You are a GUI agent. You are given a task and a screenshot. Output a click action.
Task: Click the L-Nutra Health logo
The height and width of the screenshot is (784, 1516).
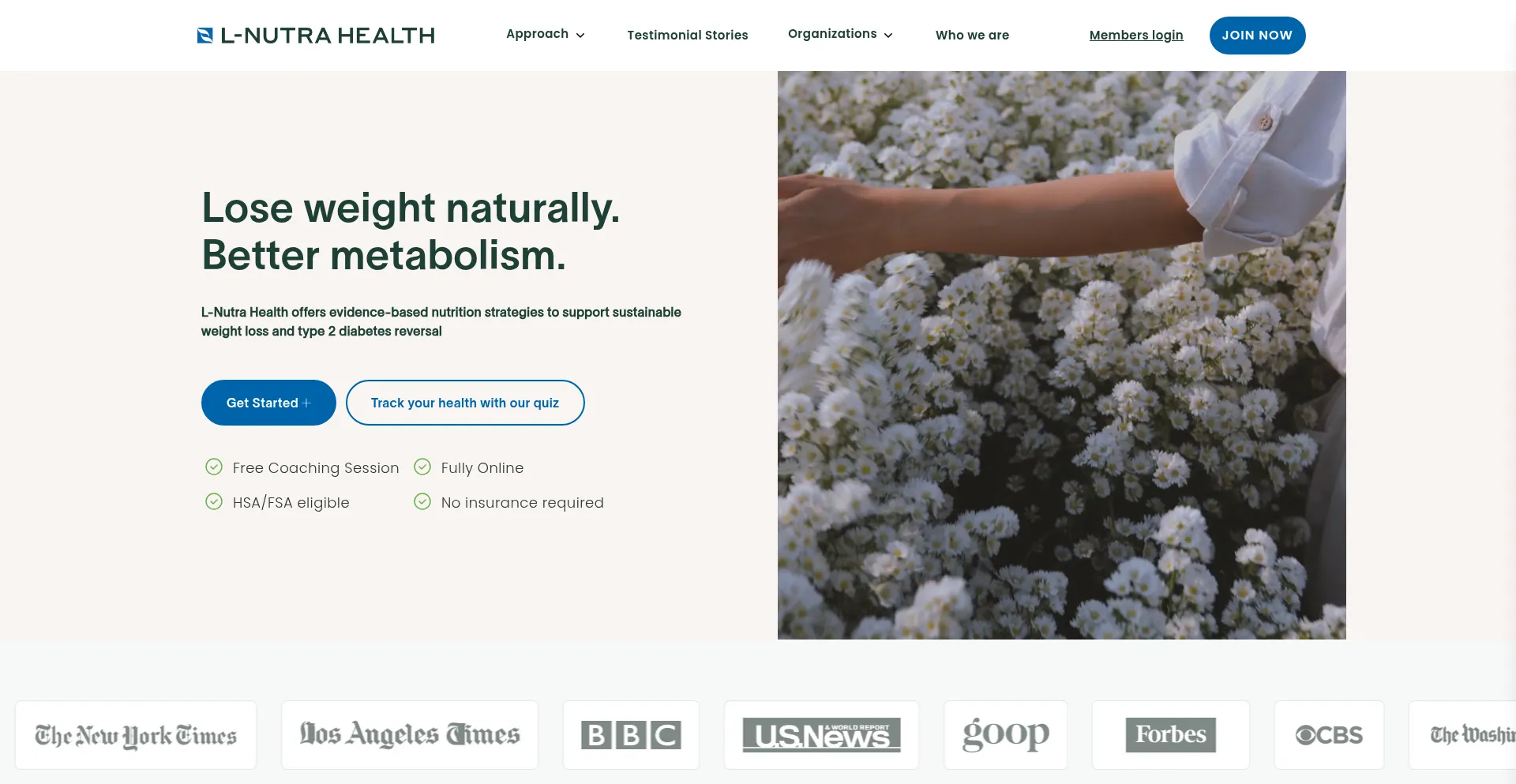[316, 36]
